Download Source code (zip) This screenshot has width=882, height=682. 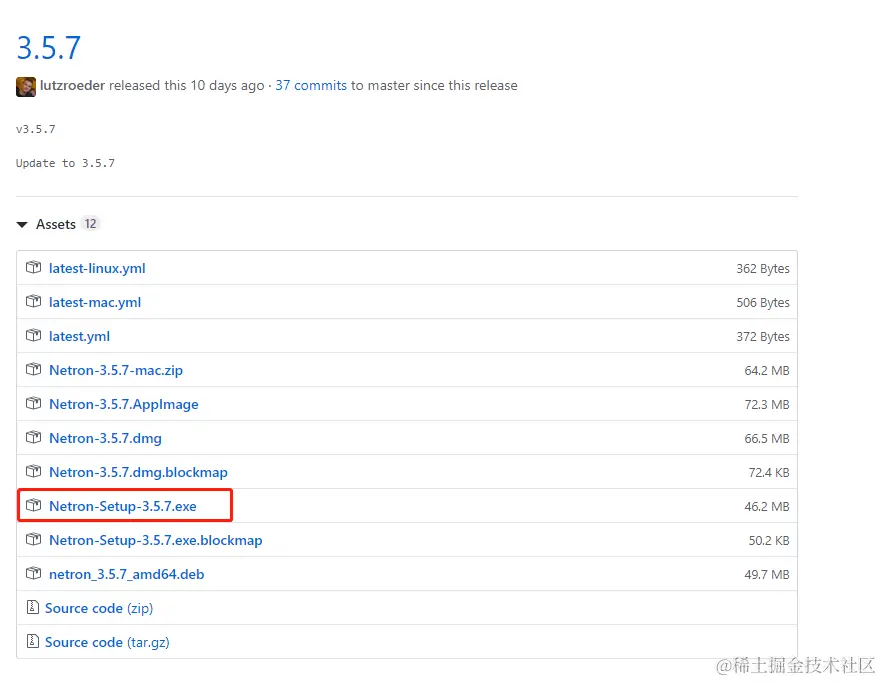pyautogui.click(x=99, y=608)
